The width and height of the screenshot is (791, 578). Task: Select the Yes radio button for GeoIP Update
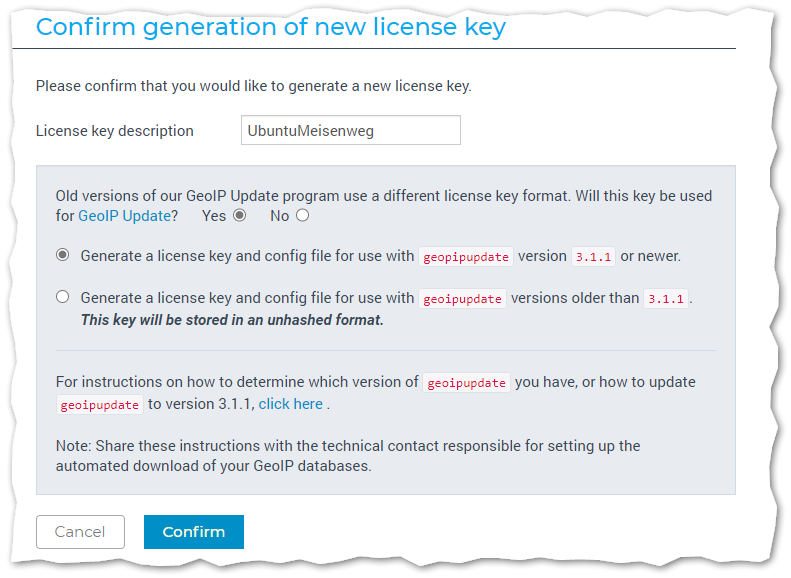(239, 215)
